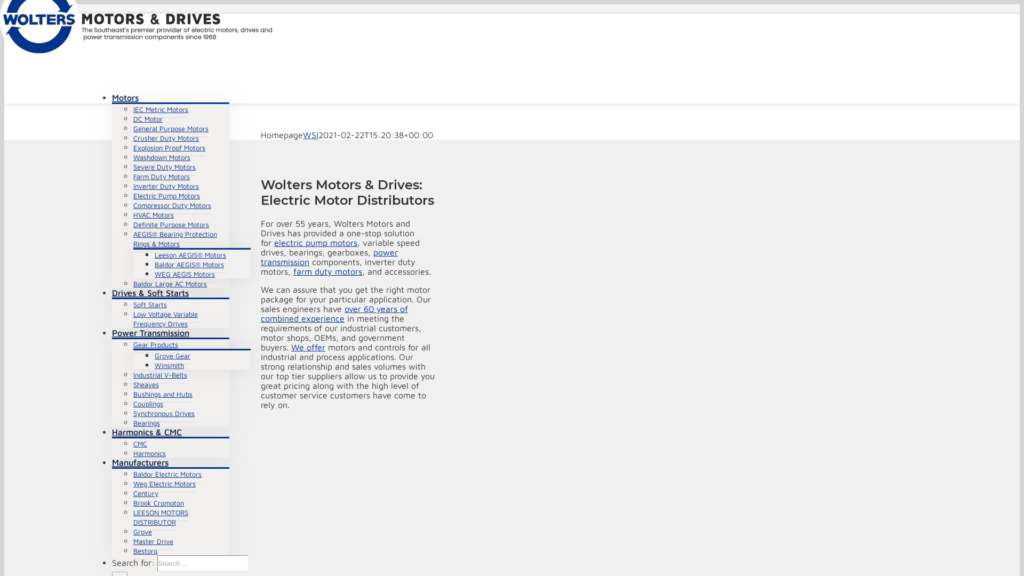Select Definite Purpose Motors
Image resolution: width=1024 pixels, height=576 pixels.
(171, 225)
